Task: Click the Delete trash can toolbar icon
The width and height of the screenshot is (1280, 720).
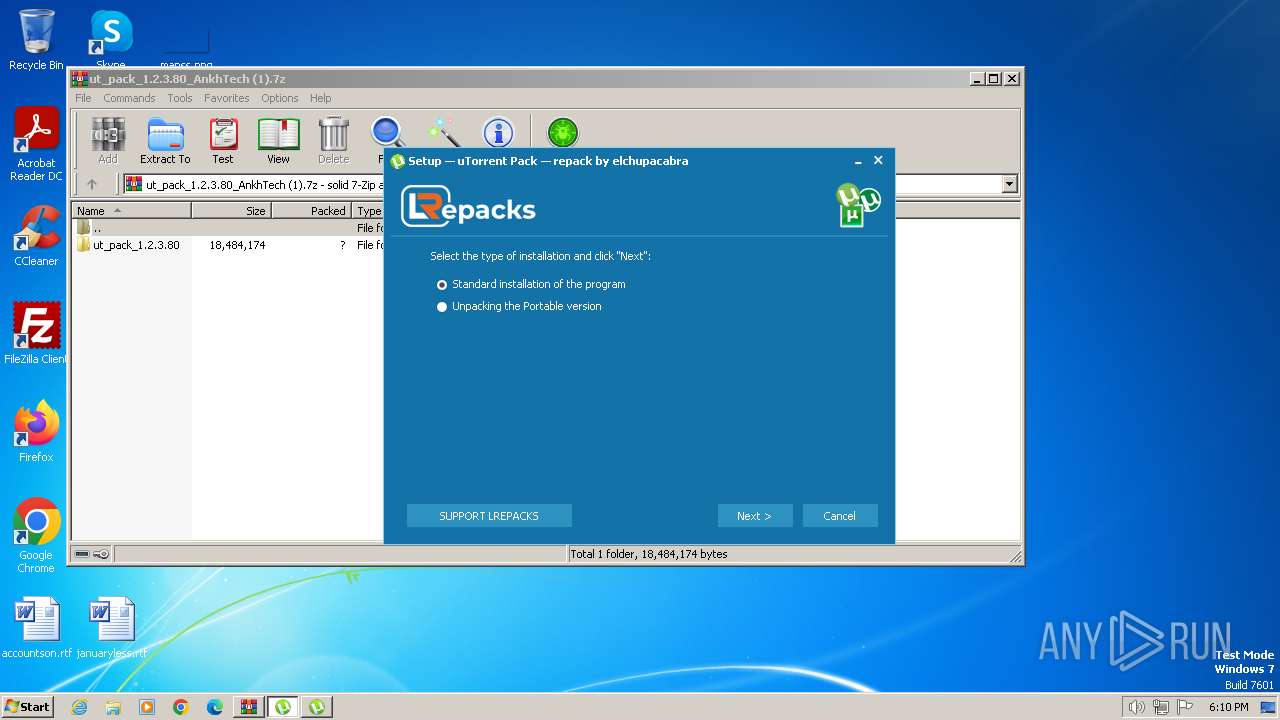Action: click(333, 140)
